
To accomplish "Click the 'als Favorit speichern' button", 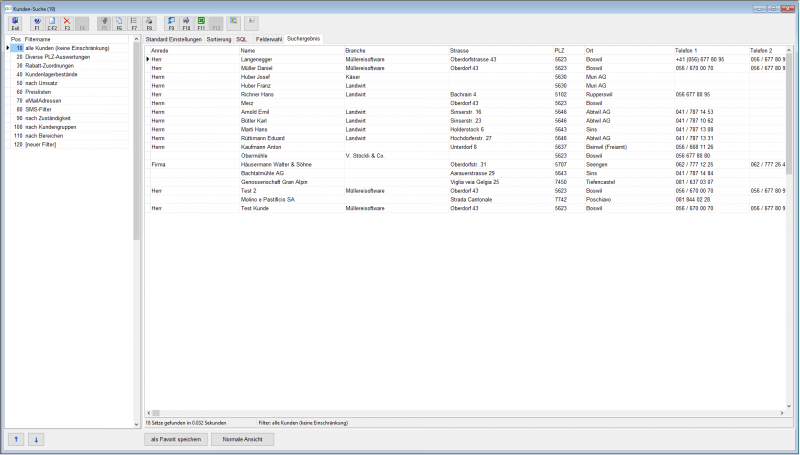I will (176, 439).
